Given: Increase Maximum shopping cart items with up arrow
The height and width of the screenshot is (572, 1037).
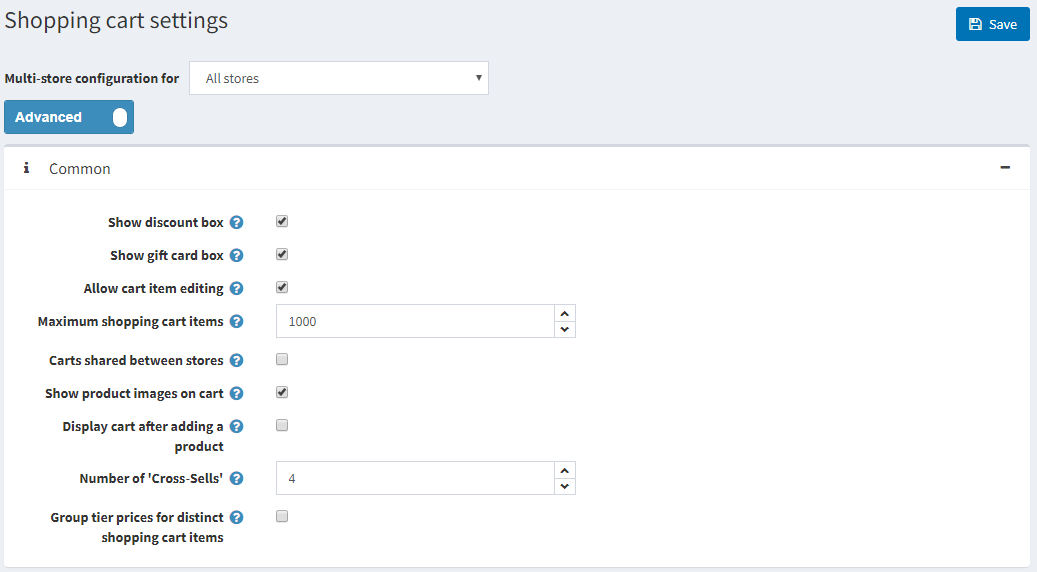Looking at the screenshot, I should pyautogui.click(x=565, y=313).
